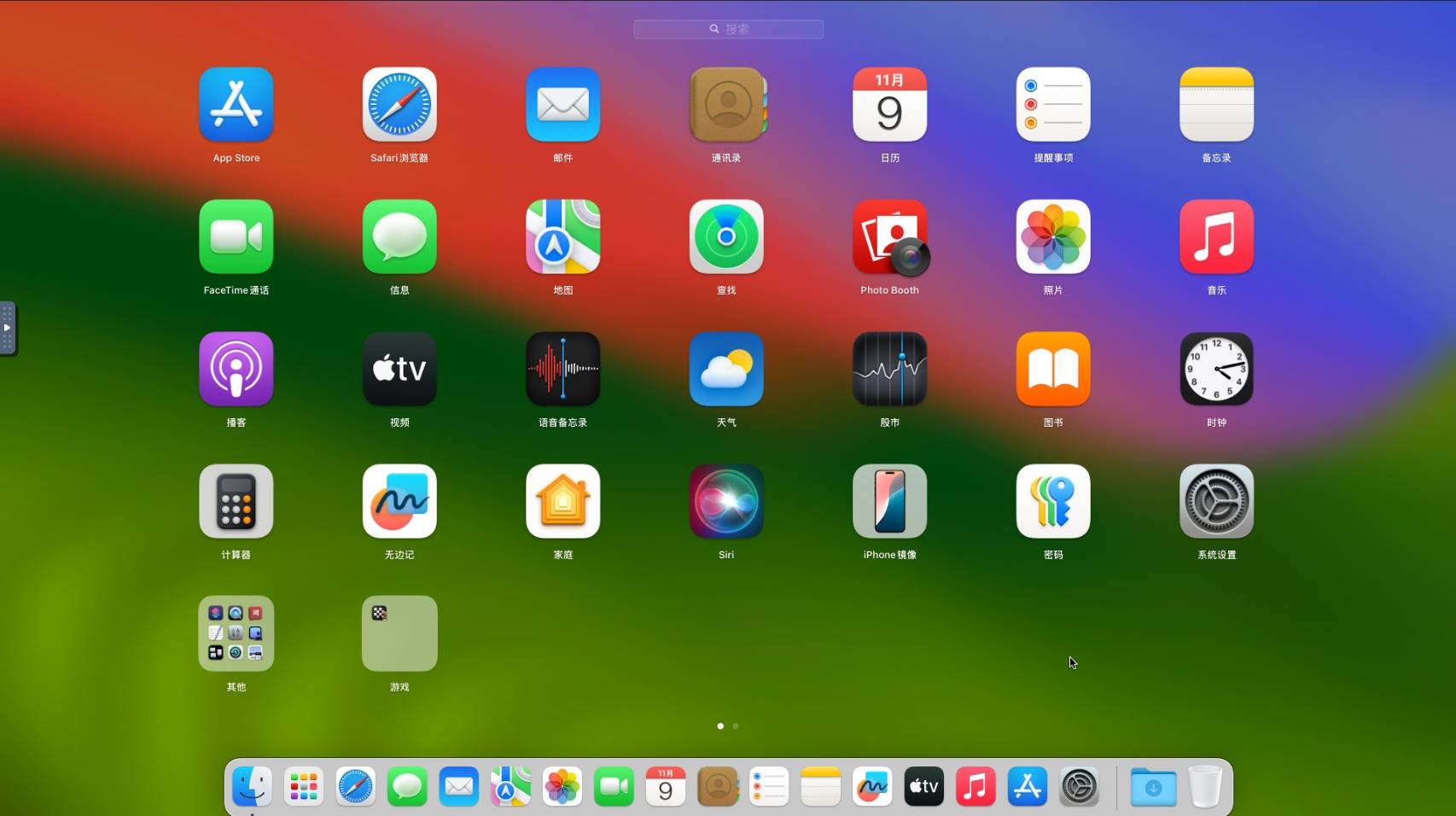Open Contacts from the Dock
Screen dimensions: 1456x816
[x=718, y=786]
